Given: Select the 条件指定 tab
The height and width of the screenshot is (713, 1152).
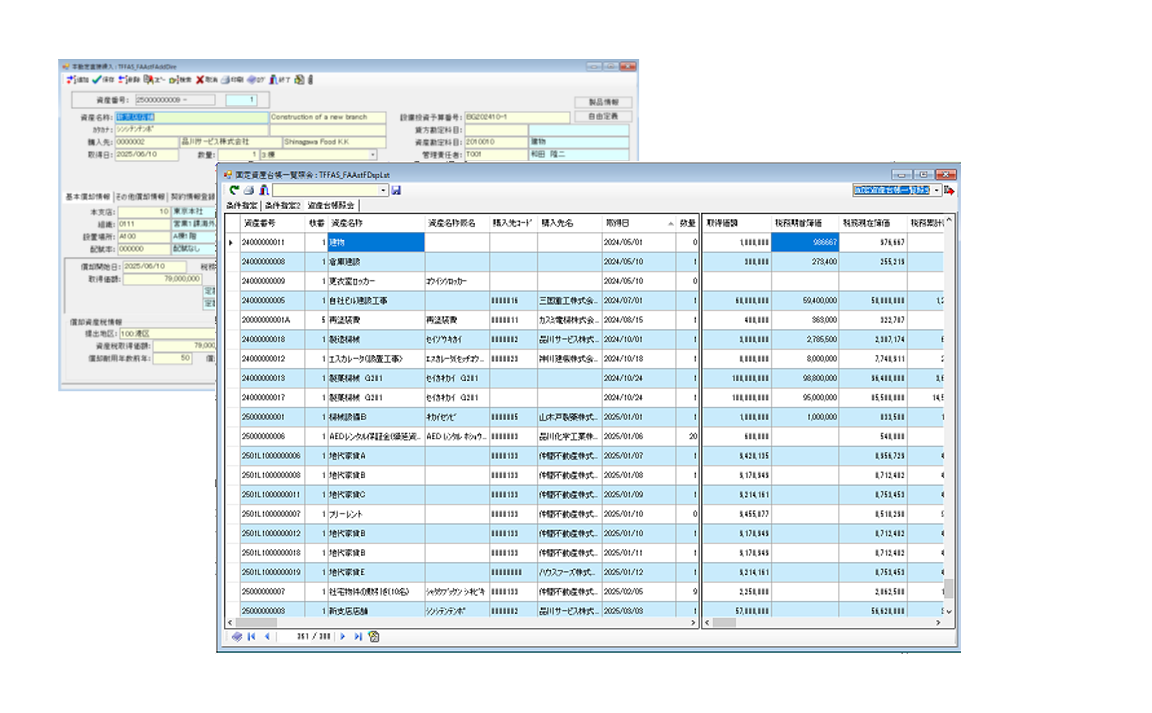Looking at the screenshot, I should tap(242, 206).
